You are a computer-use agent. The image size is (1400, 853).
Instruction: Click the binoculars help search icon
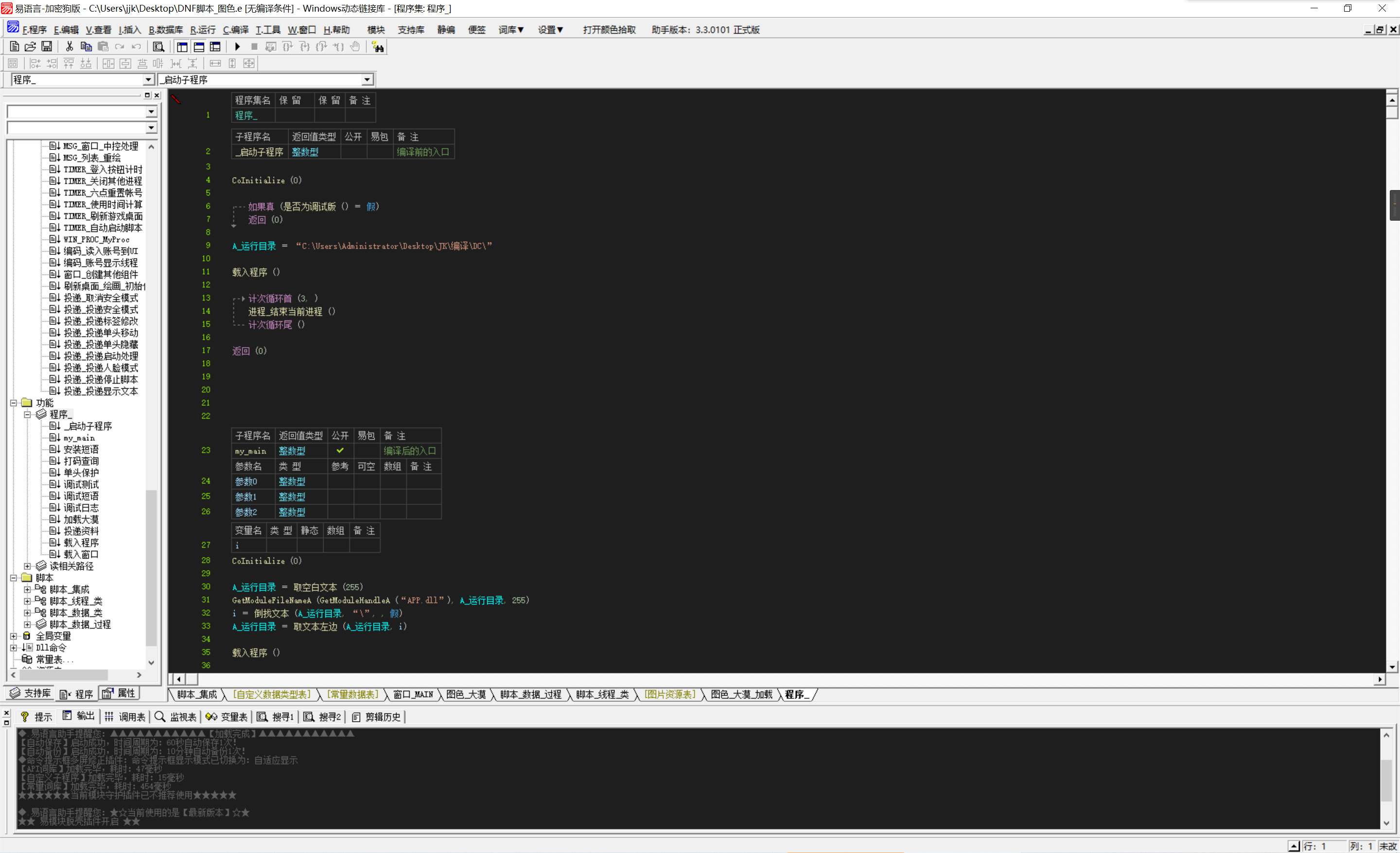[x=378, y=47]
